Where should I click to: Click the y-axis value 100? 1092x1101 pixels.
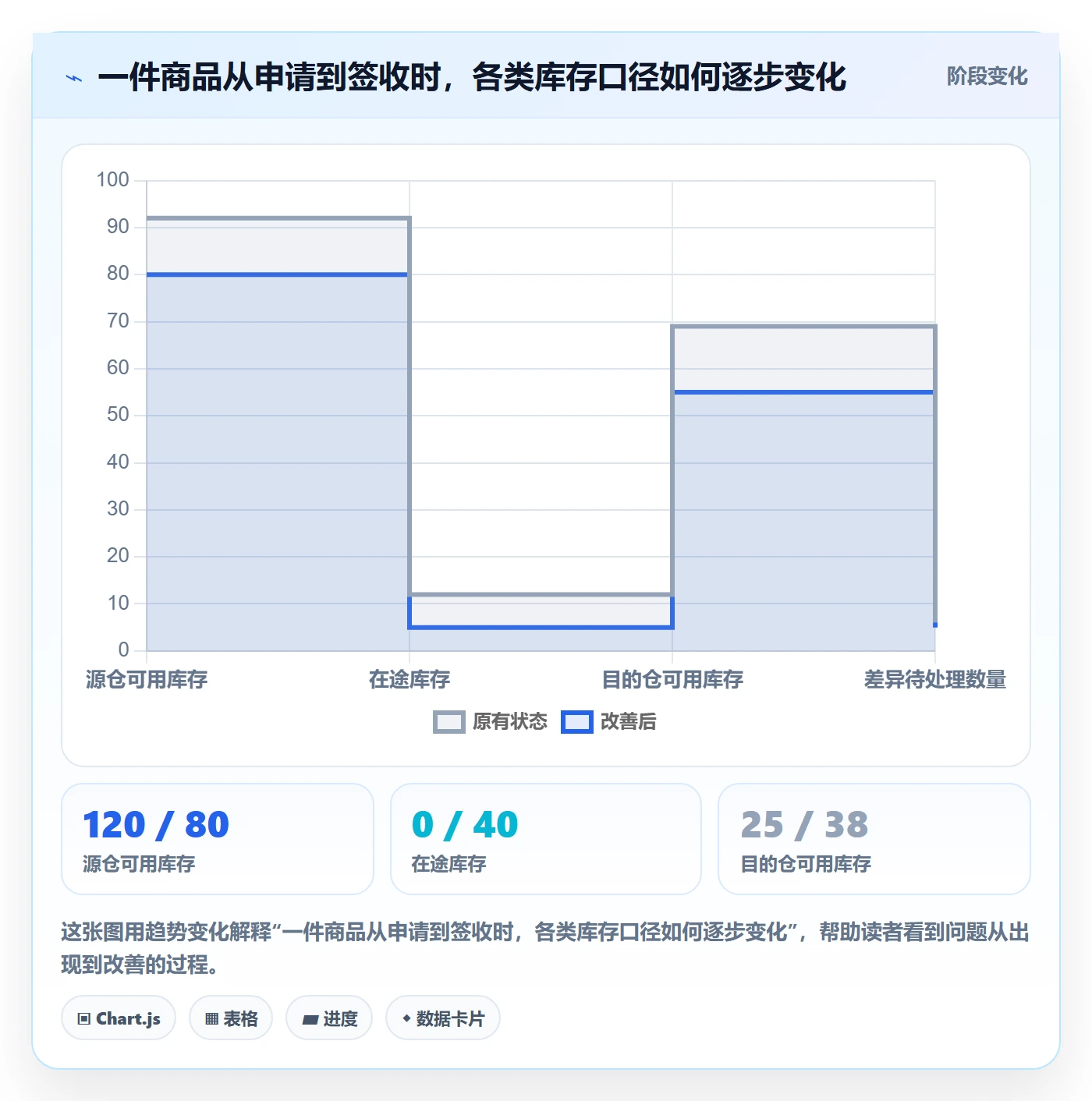pyautogui.click(x=112, y=180)
